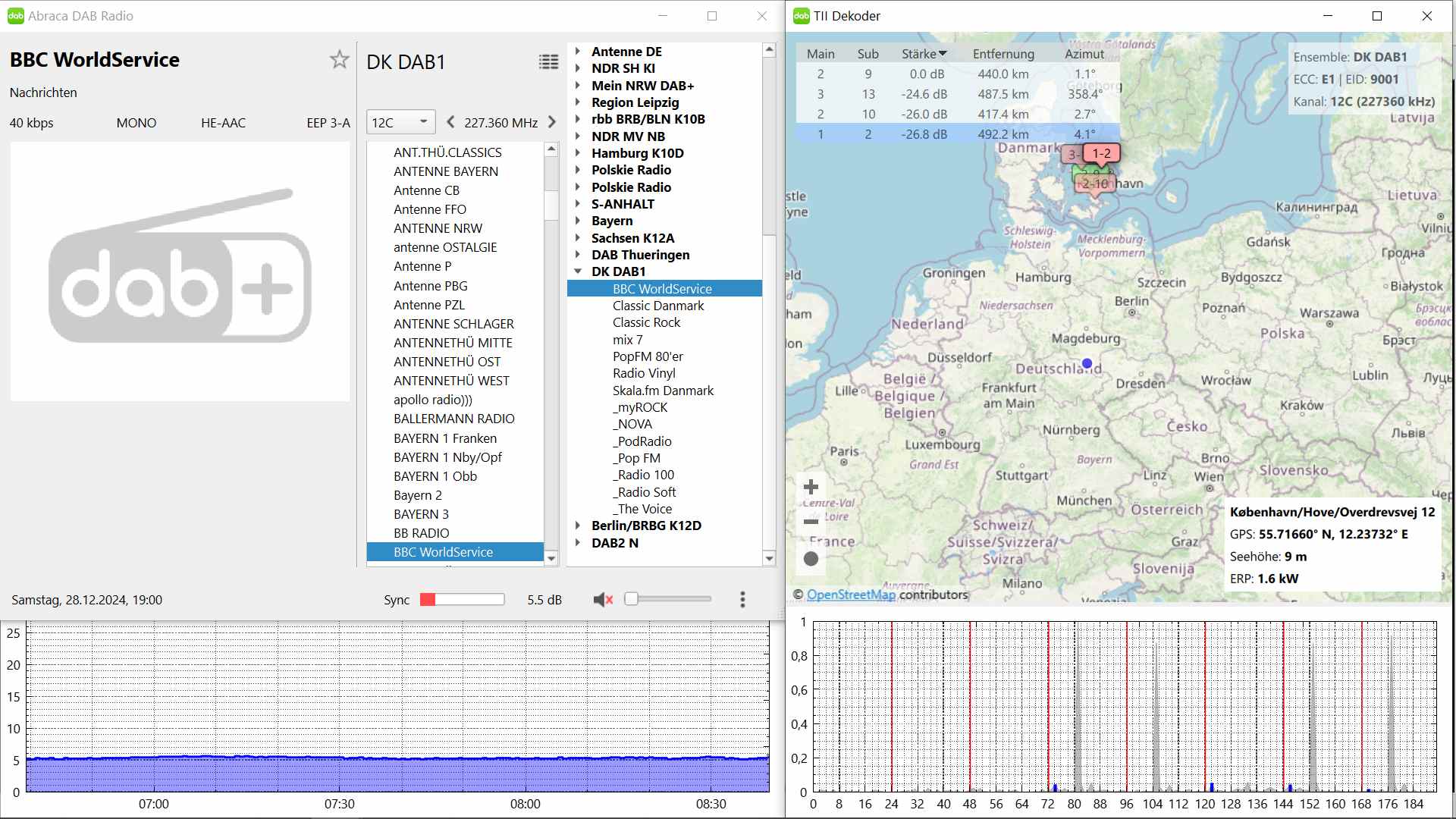Step to next channel frequency arrow
The height and width of the screenshot is (819, 1456).
(x=552, y=122)
